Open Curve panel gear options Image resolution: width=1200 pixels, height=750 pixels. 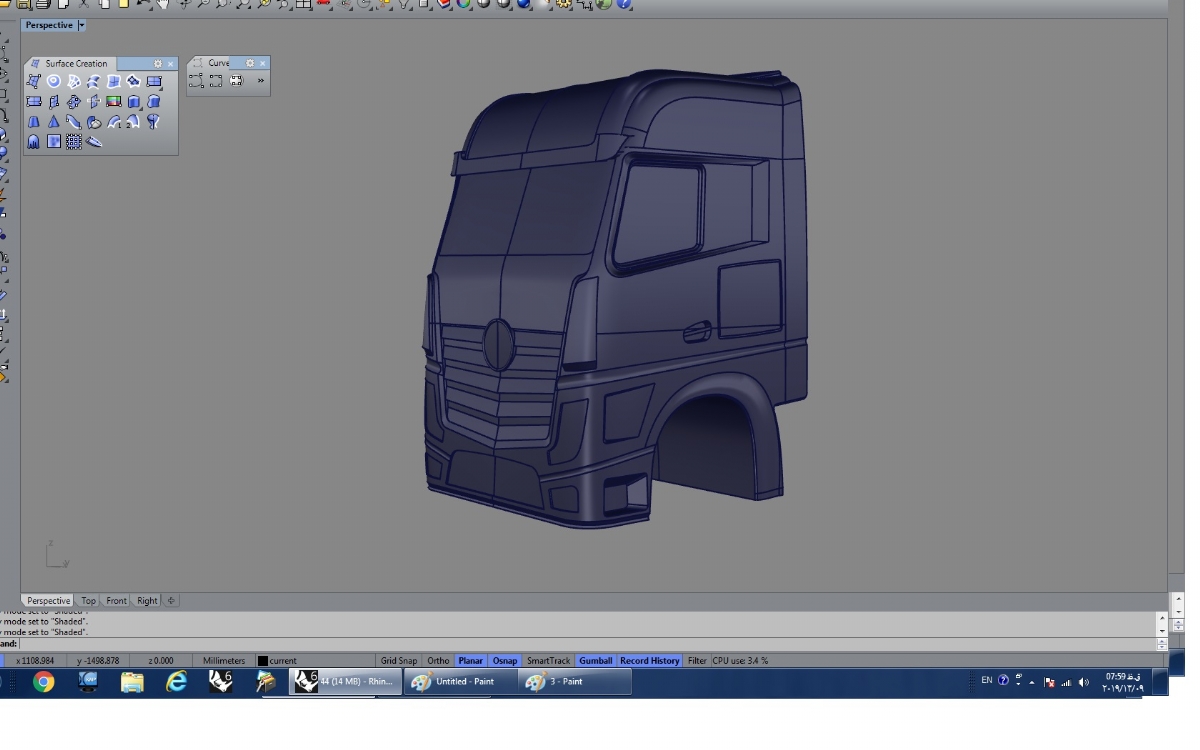pos(250,63)
